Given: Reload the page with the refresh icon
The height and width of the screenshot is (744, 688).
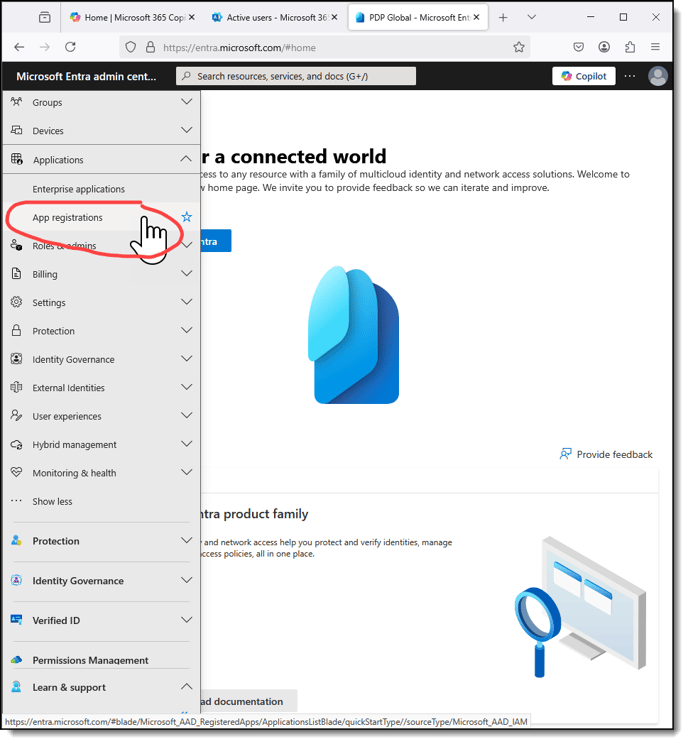Looking at the screenshot, I should click(x=70, y=47).
